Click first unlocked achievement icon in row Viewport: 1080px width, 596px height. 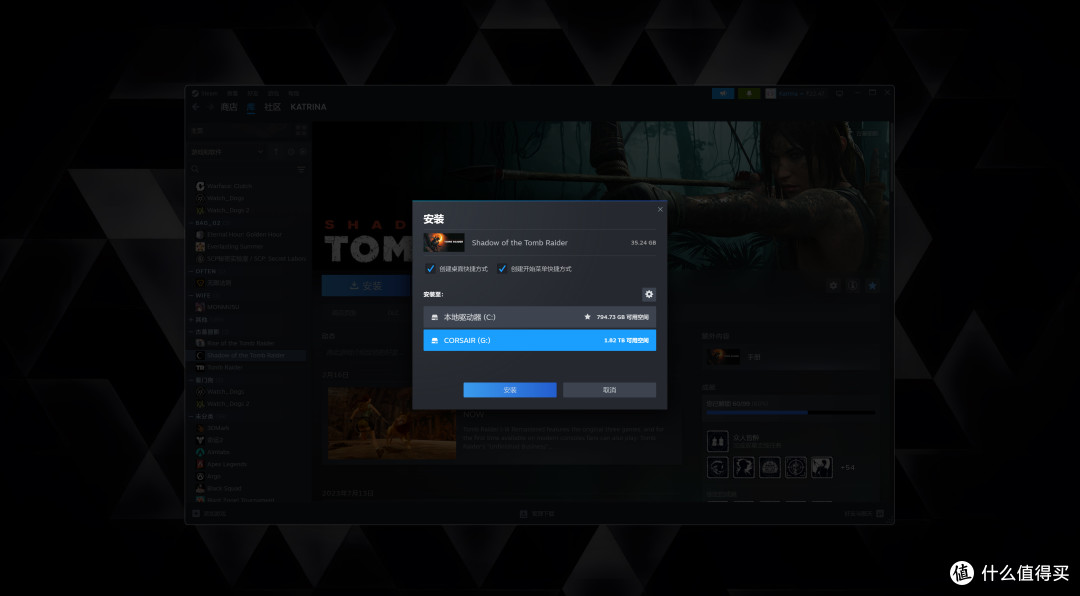click(x=718, y=467)
